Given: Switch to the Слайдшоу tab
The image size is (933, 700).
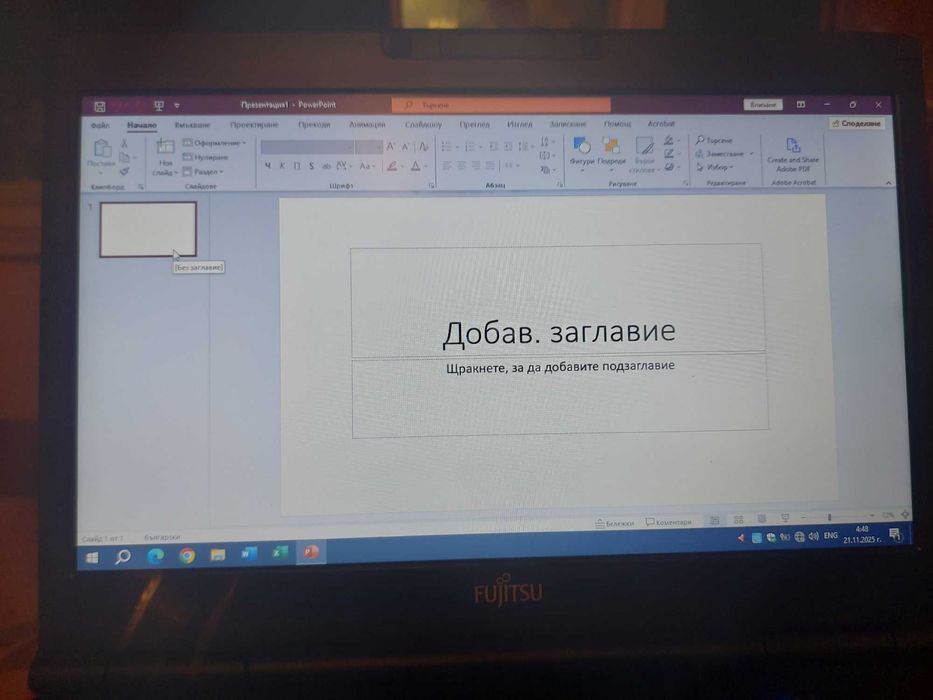Looking at the screenshot, I should (423, 125).
